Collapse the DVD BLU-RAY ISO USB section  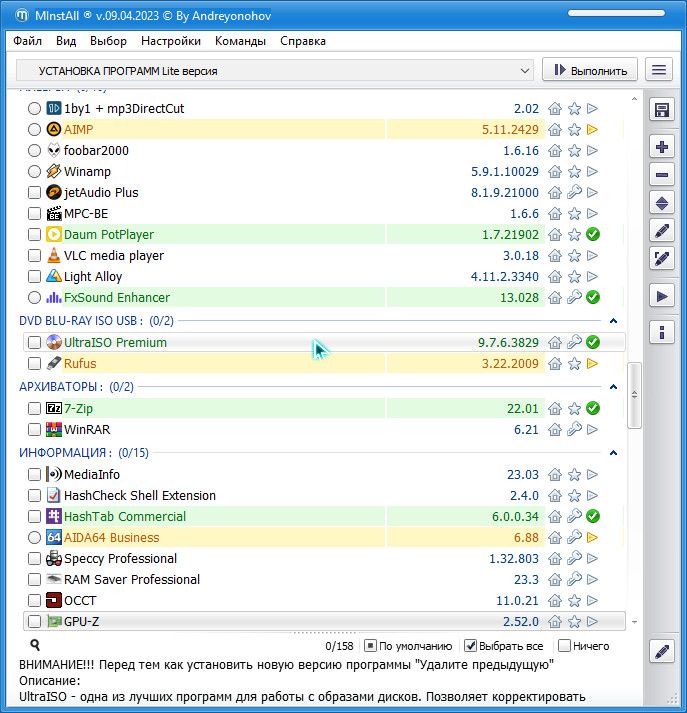click(612, 321)
